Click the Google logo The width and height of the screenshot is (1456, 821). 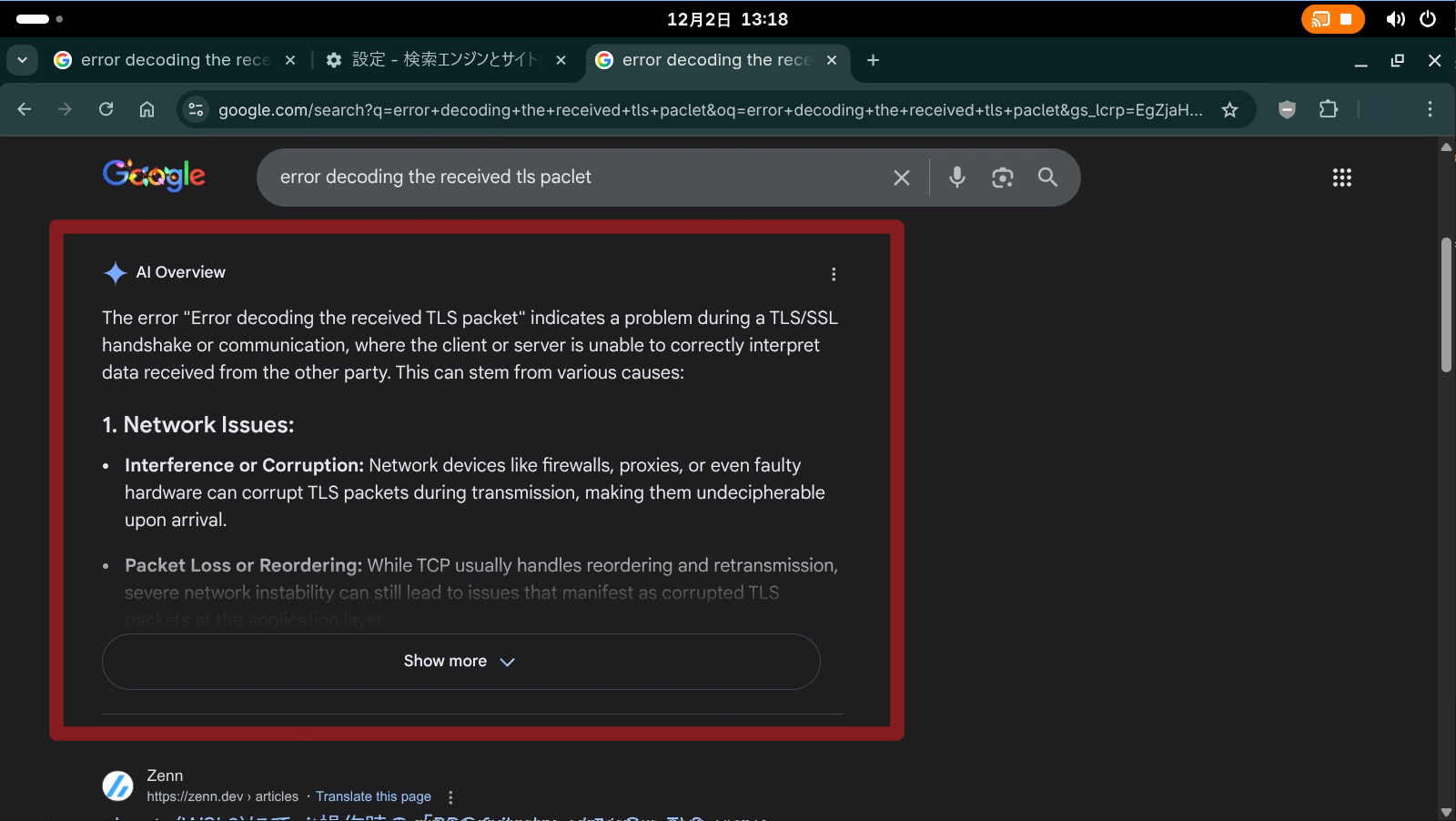(x=154, y=175)
